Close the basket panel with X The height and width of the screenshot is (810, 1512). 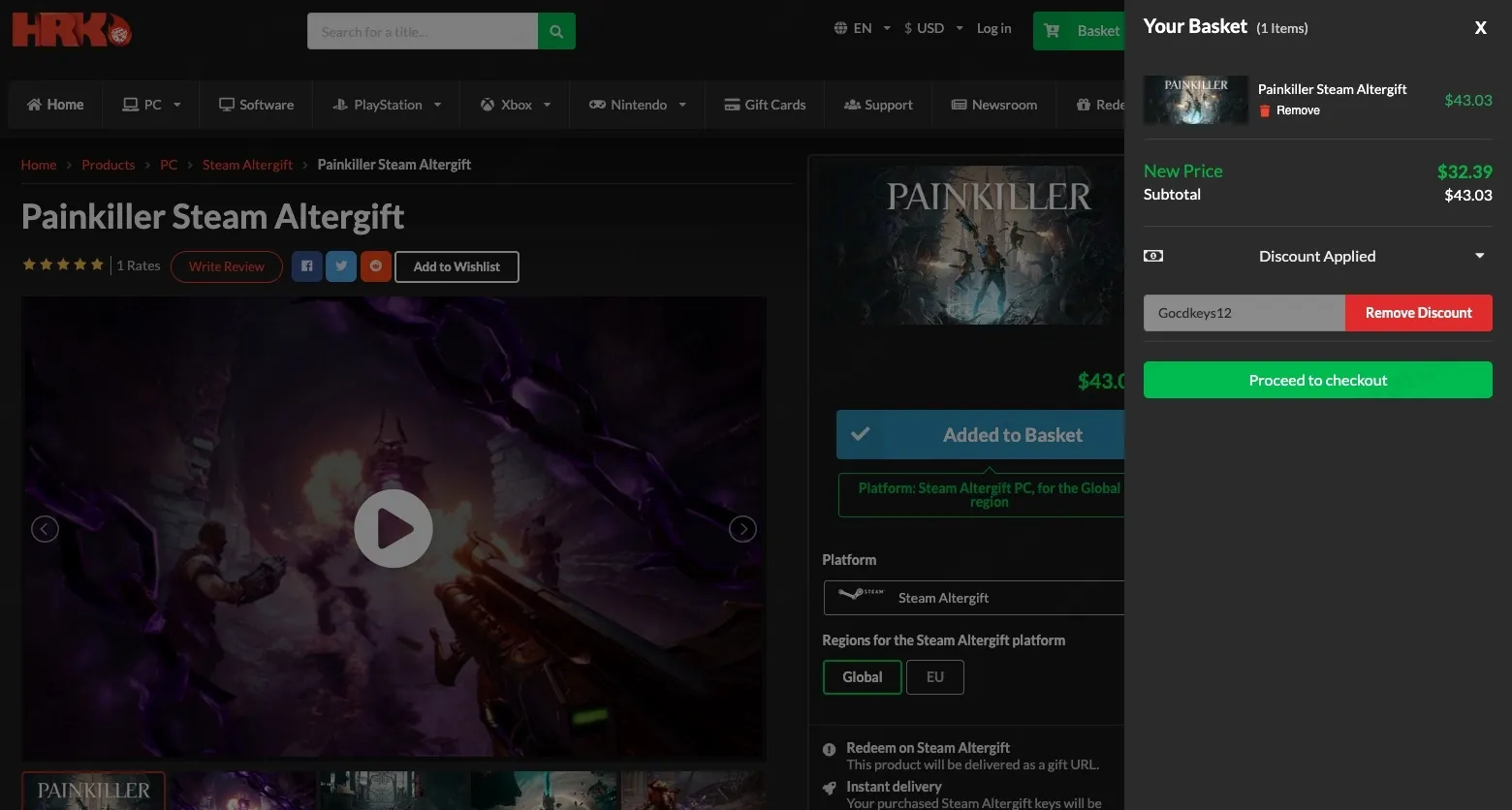(x=1480, y=28)
